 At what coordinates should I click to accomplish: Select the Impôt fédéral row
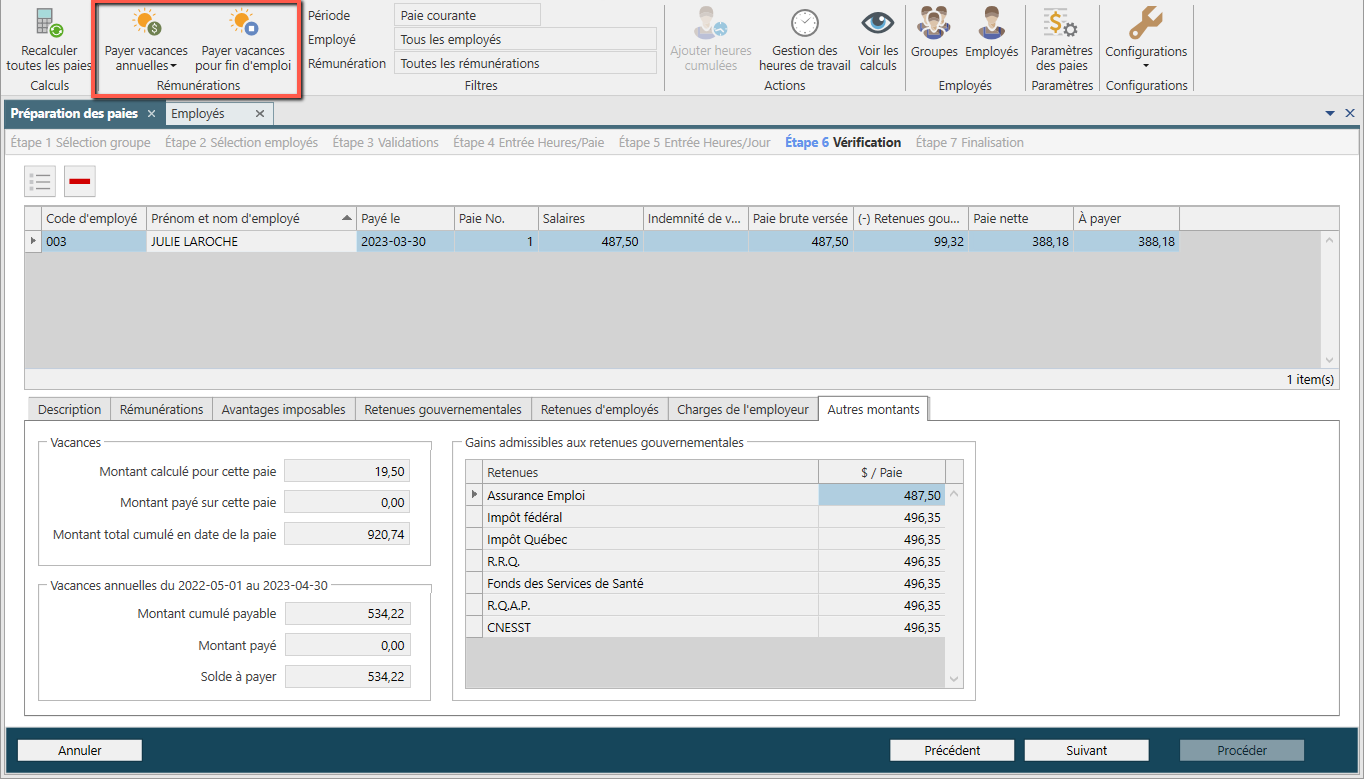[x=705, y=518]
